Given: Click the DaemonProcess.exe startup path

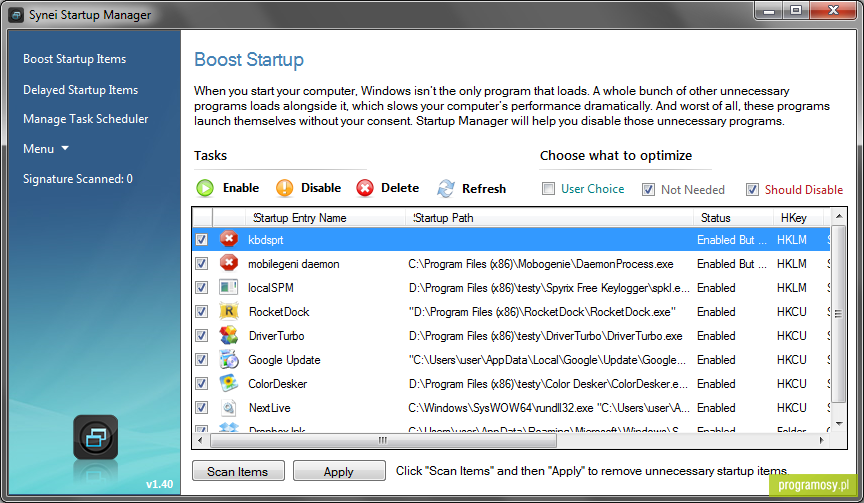Looking at the screenshot, I should coord(541,264).
